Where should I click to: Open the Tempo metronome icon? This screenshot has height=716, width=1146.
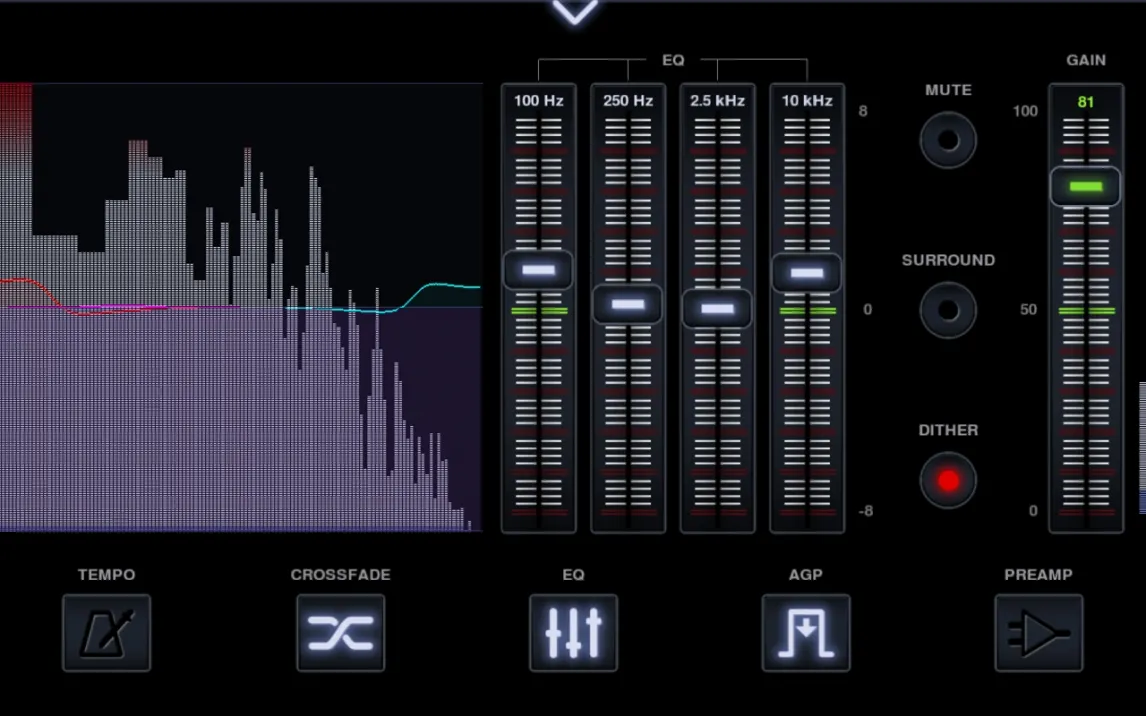(x=106, y=633)
